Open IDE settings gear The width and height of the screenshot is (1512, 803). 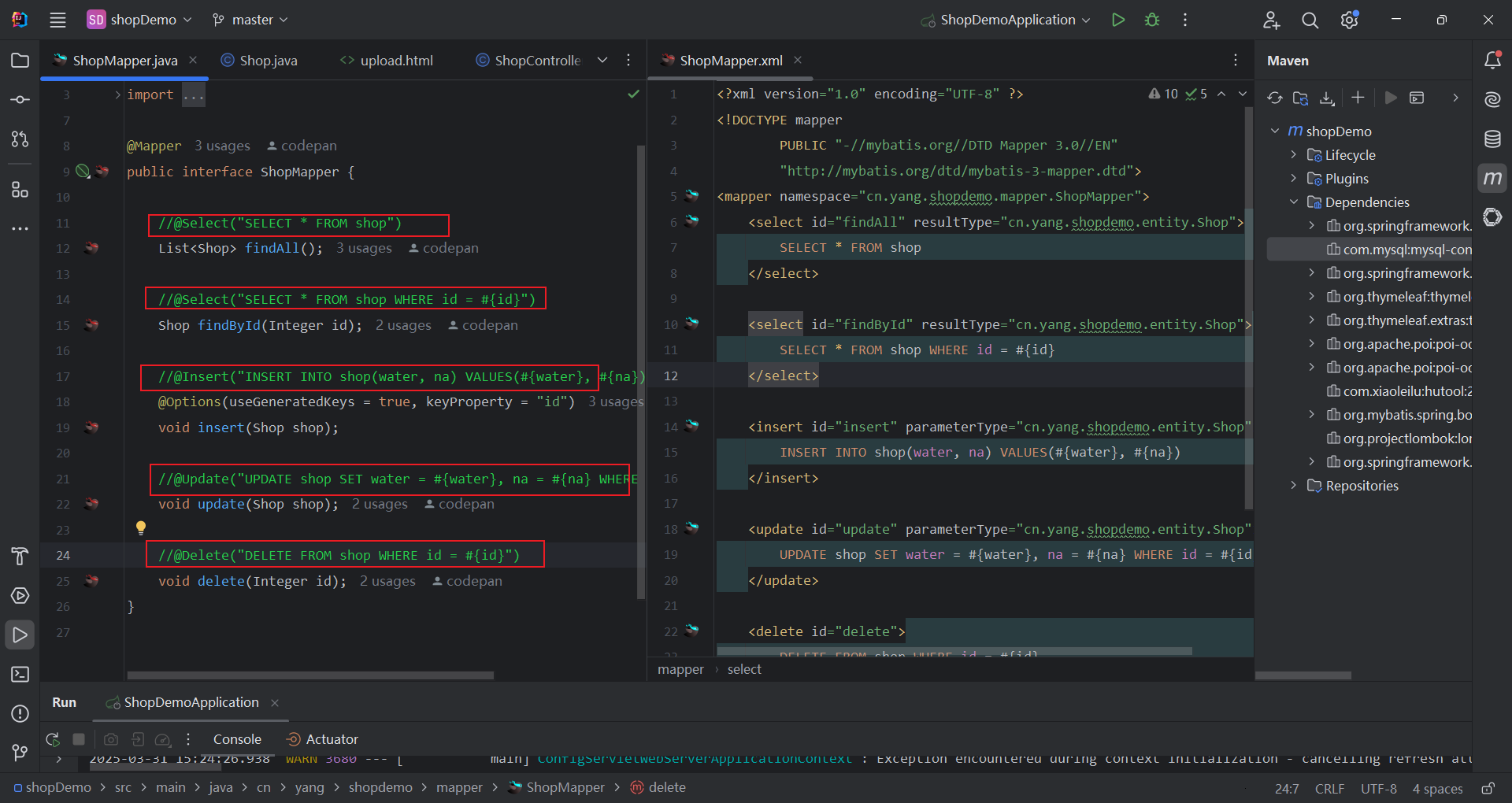(1350, 20)
